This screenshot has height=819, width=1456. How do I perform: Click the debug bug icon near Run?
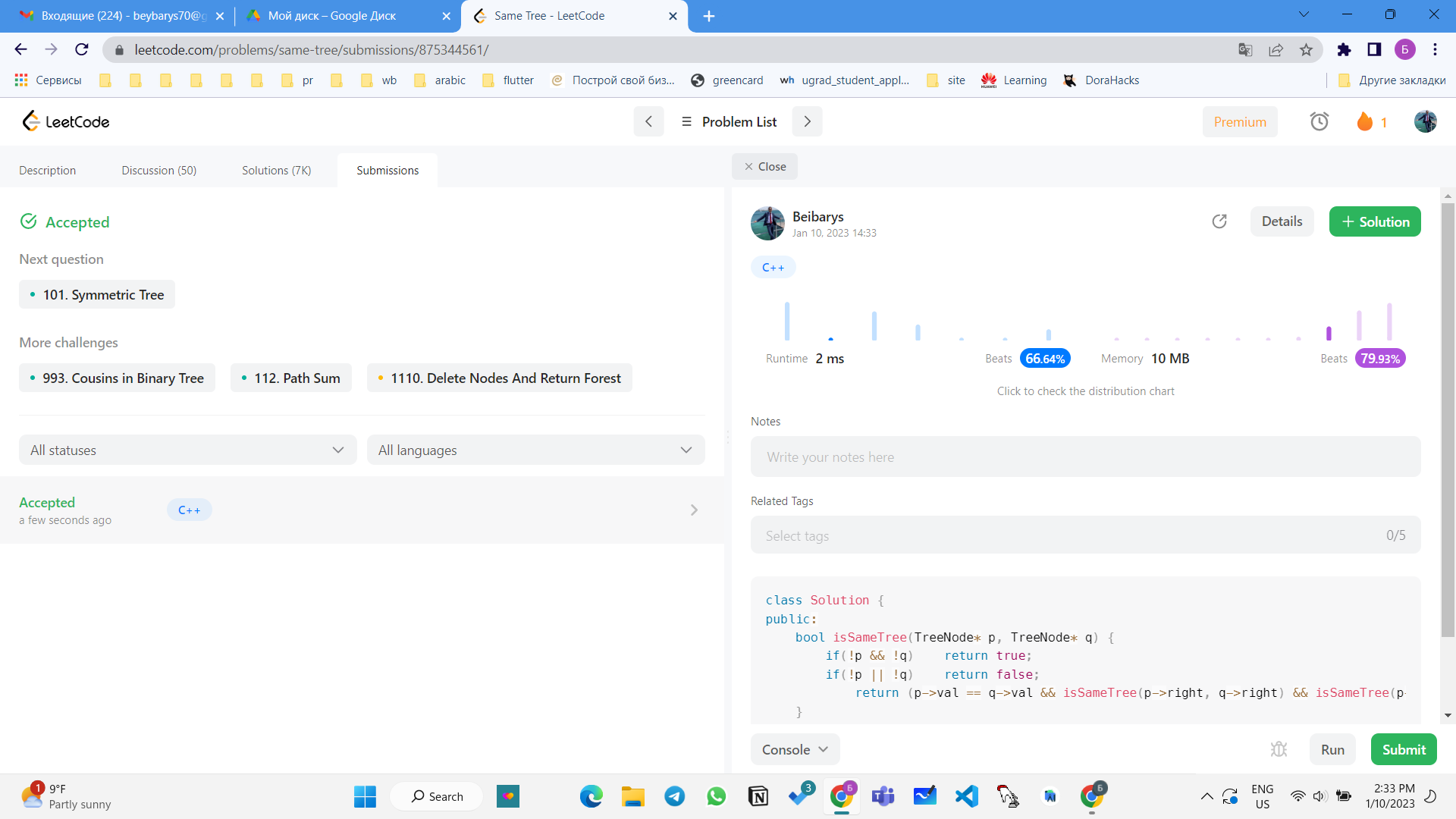click(x=1279, y=749)
